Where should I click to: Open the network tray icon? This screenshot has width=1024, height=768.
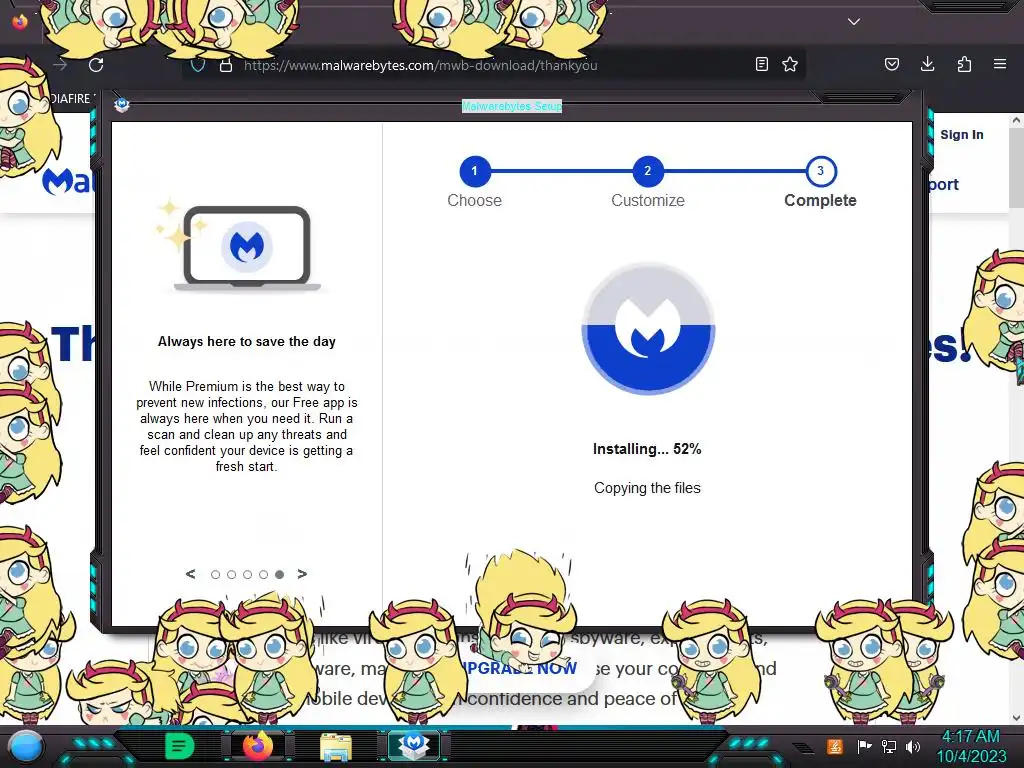[889, 746]
